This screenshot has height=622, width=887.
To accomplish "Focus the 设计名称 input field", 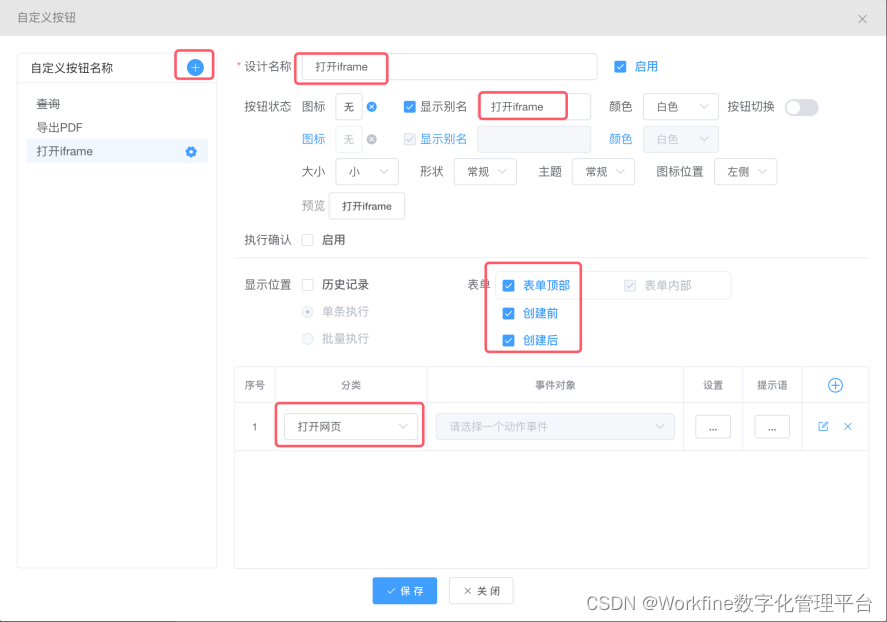I will pos(449,67).
